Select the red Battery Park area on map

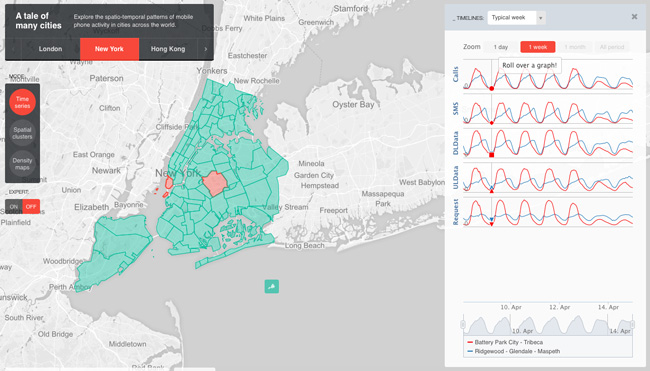pyautogui.click(x=169, y=182)
